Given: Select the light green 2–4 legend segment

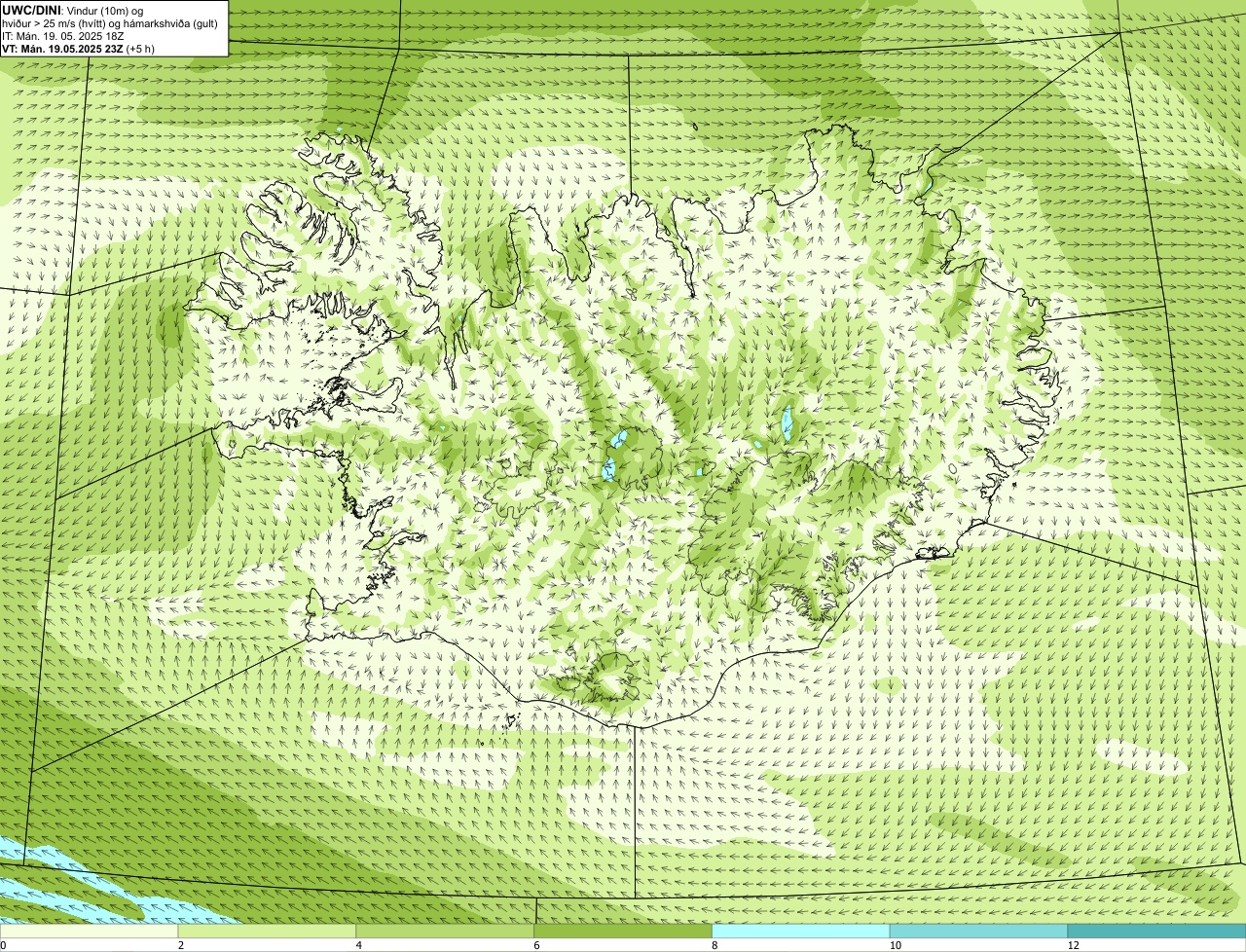Looking at the screenshot, I should (x=268, y=932).
